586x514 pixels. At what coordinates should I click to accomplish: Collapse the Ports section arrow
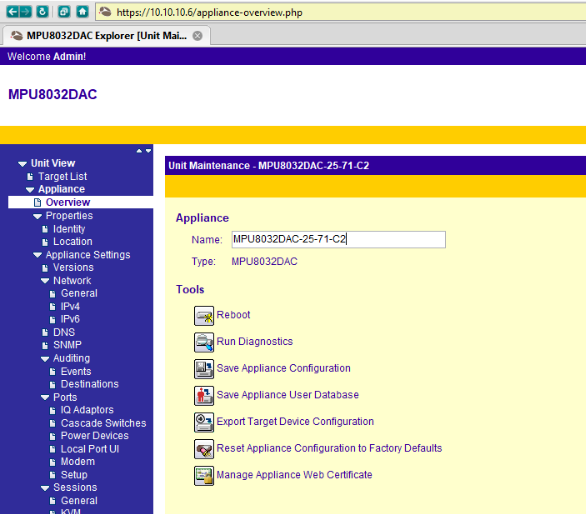point(45,397)
